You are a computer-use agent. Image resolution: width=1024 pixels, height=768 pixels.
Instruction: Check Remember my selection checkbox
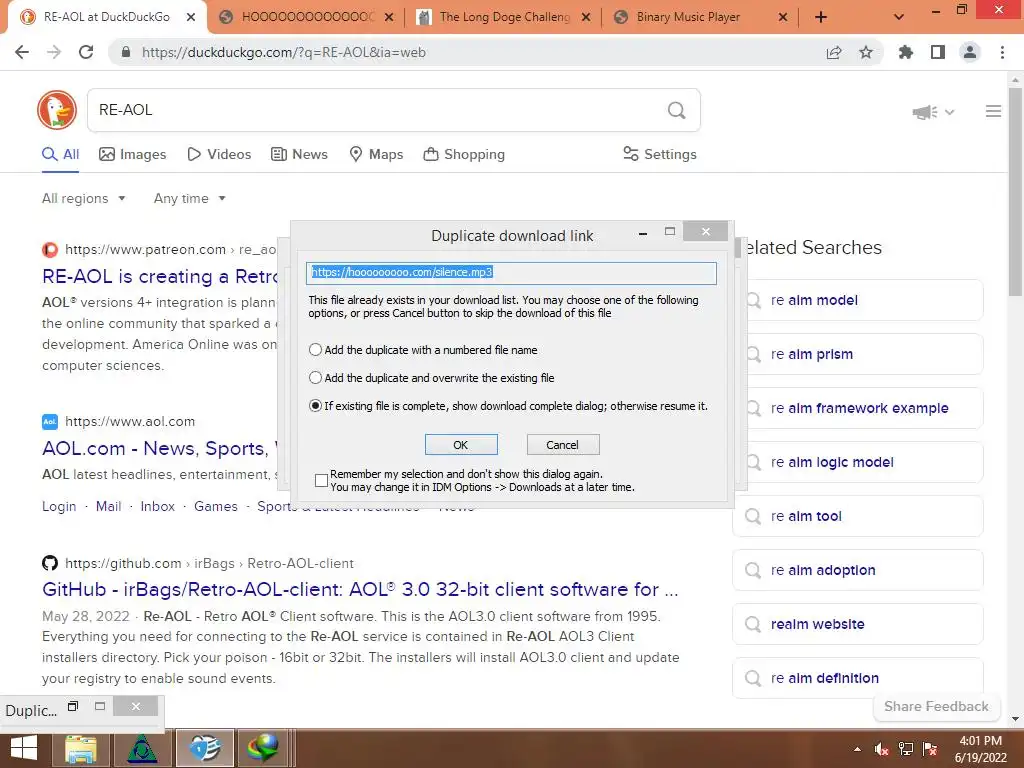321,481
